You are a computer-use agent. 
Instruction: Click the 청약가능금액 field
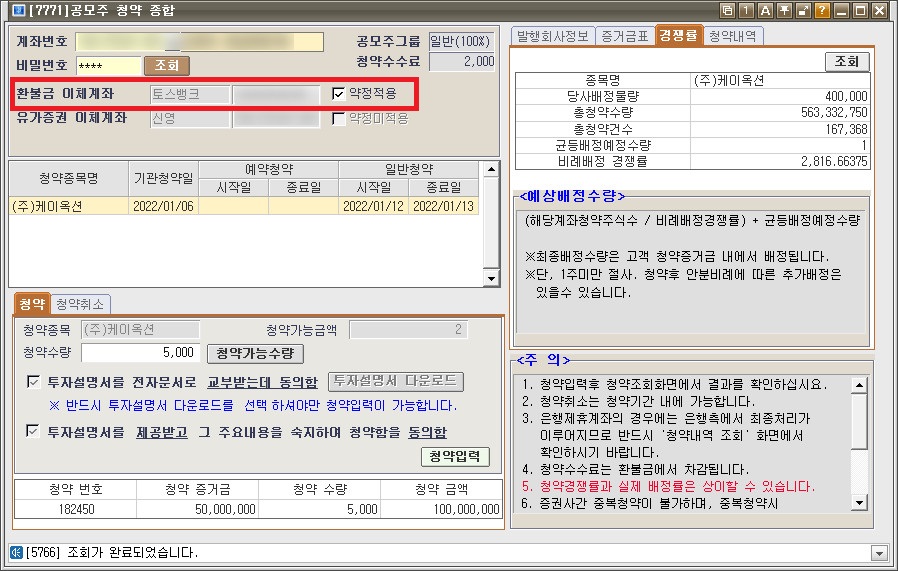click(408, 330)
